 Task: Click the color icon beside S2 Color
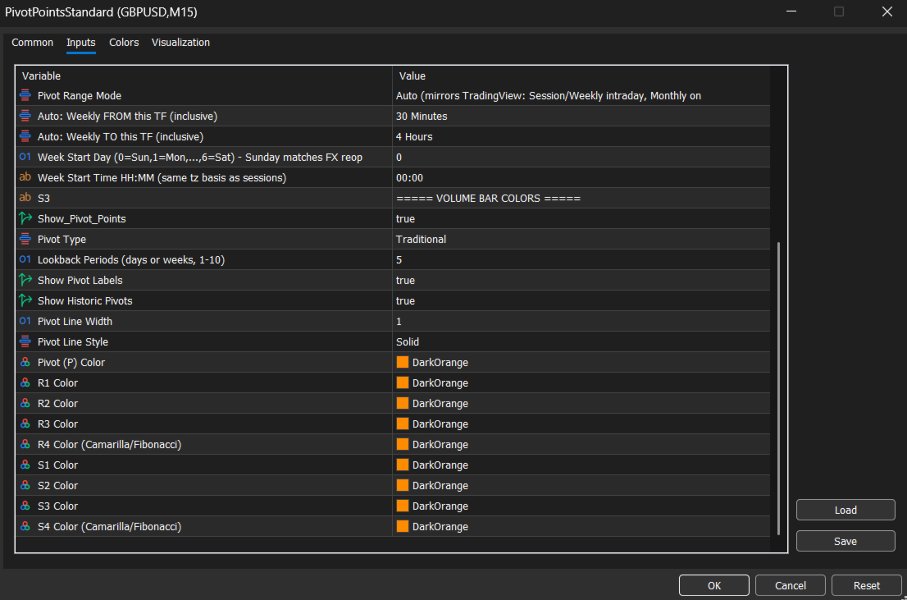[25, 485]
